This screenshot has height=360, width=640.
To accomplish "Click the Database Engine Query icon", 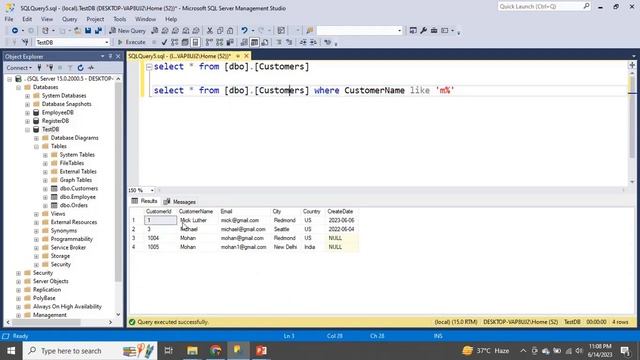I will point(155,31).
